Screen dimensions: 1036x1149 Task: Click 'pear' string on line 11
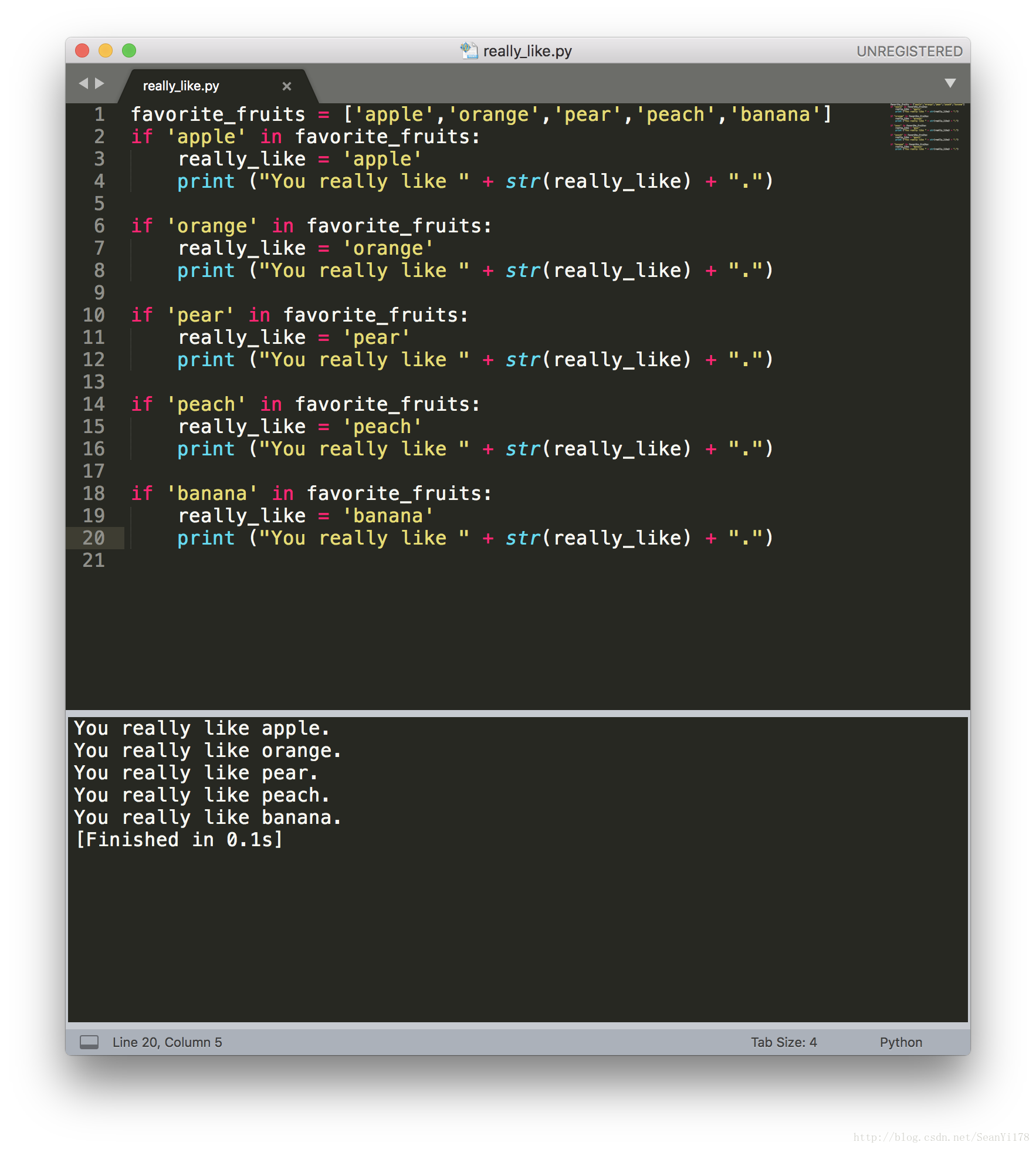coord(376,337)
